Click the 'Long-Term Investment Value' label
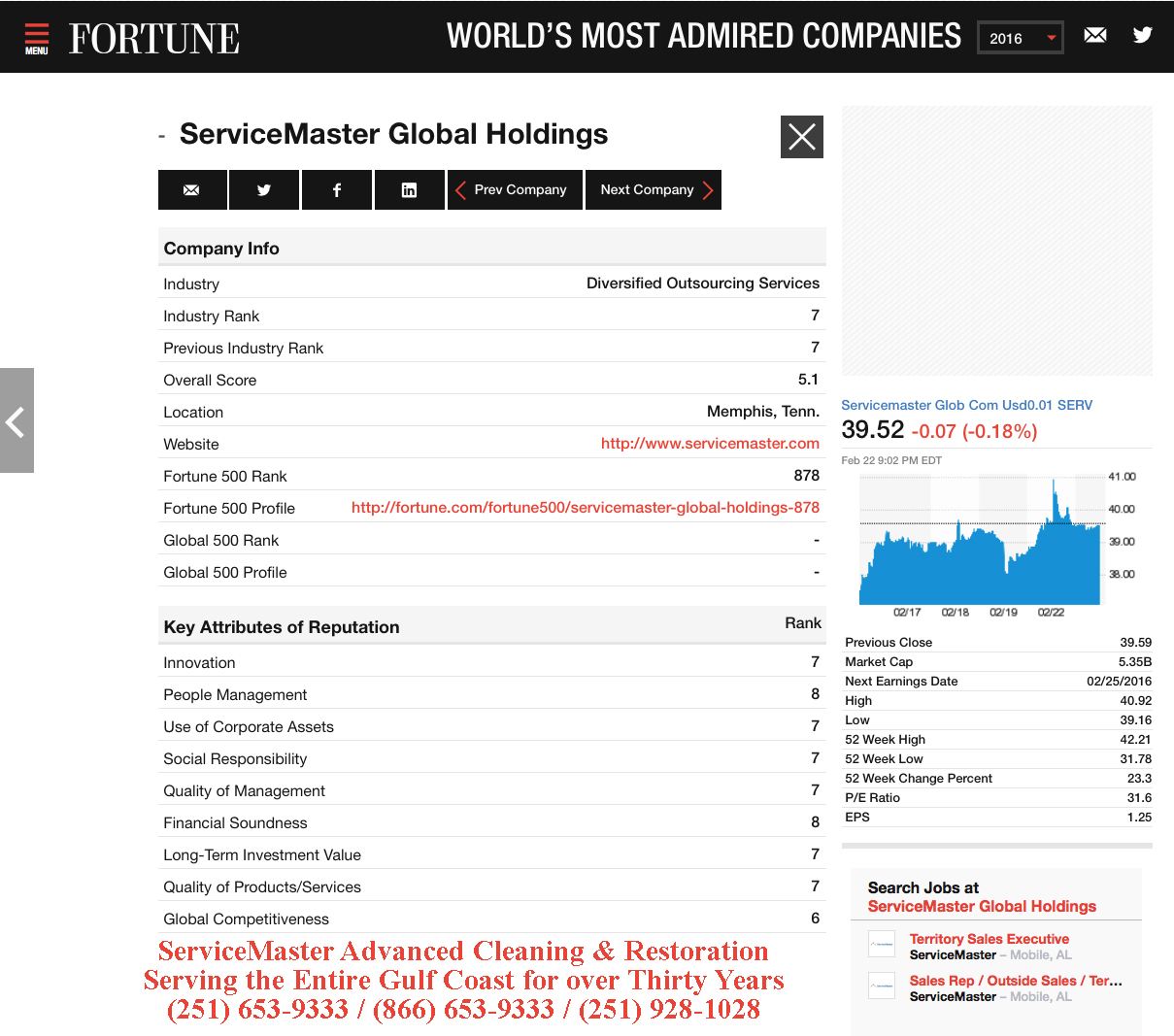The width and height of the screenshot is (1174, 1036). 262,855
